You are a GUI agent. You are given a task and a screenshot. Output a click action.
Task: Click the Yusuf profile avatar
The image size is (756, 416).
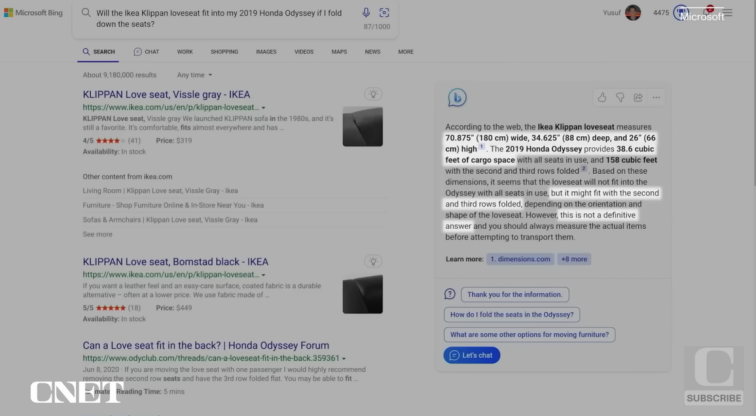click(633, 13)
